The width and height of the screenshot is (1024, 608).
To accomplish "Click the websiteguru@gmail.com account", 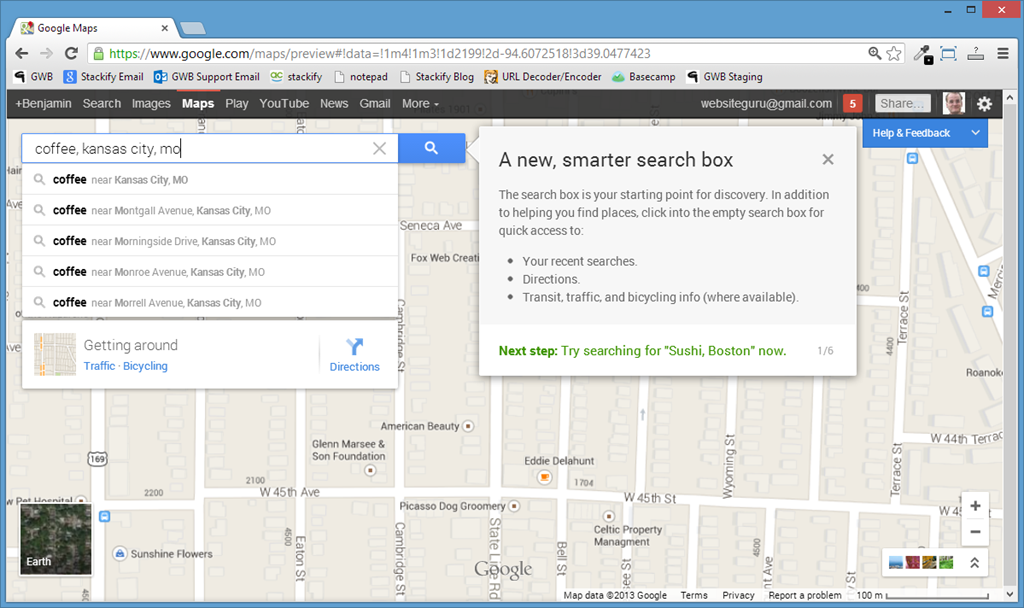I will 766,103.
